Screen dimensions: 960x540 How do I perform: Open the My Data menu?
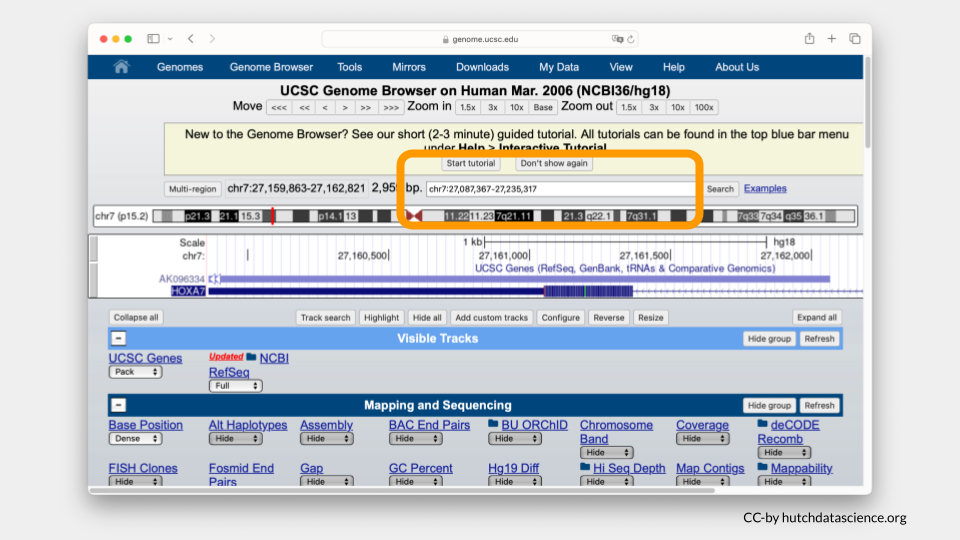click(559, 67)
